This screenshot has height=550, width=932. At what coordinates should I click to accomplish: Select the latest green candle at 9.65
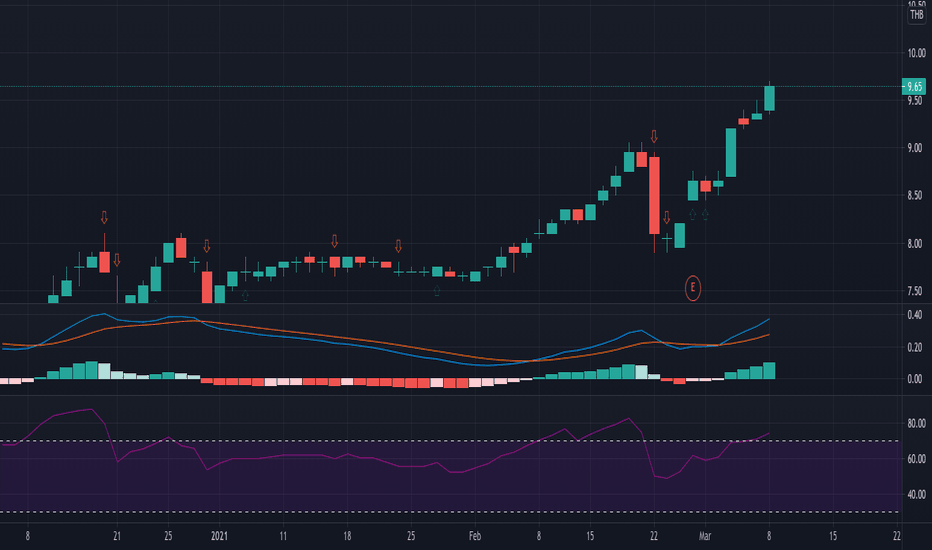(769, 98)
